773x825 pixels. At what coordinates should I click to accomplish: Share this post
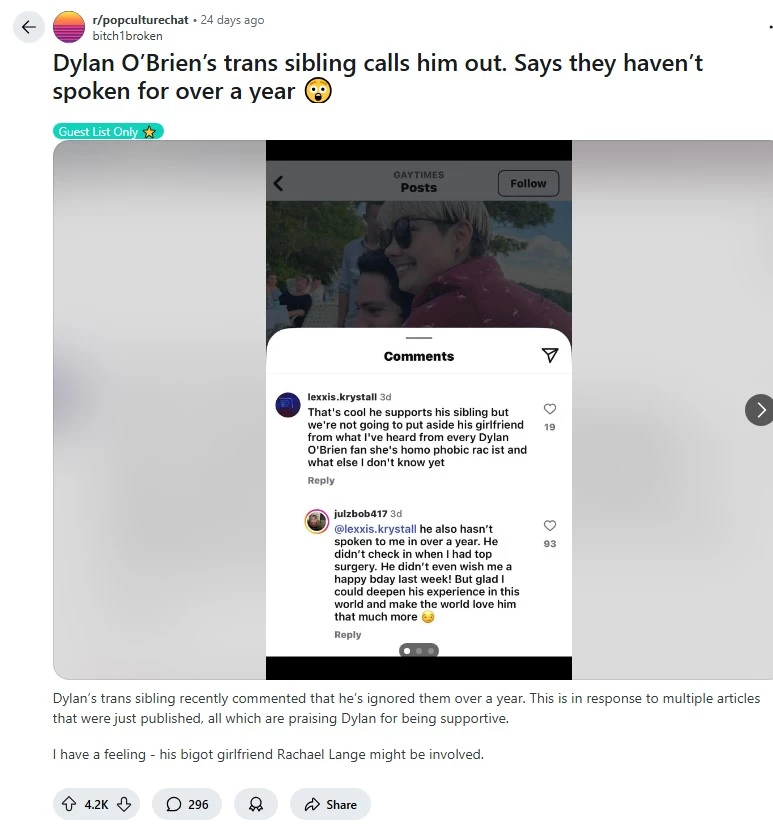click(x=330, y=804)
